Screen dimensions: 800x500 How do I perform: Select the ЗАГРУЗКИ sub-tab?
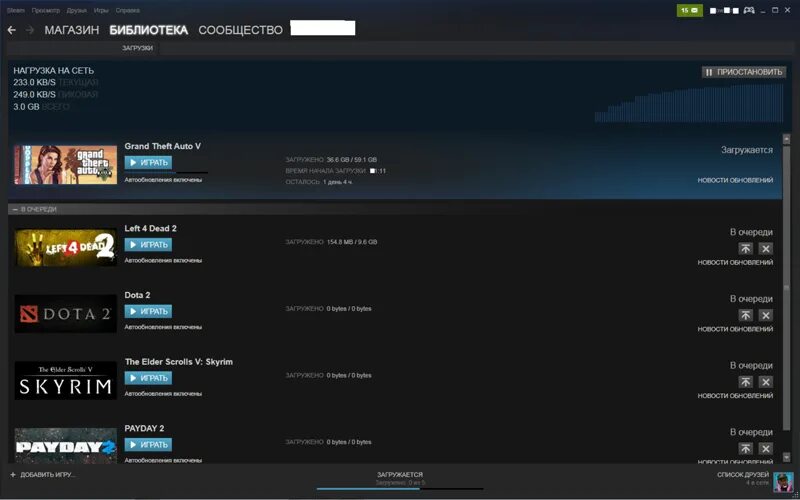tap(137, 48)
